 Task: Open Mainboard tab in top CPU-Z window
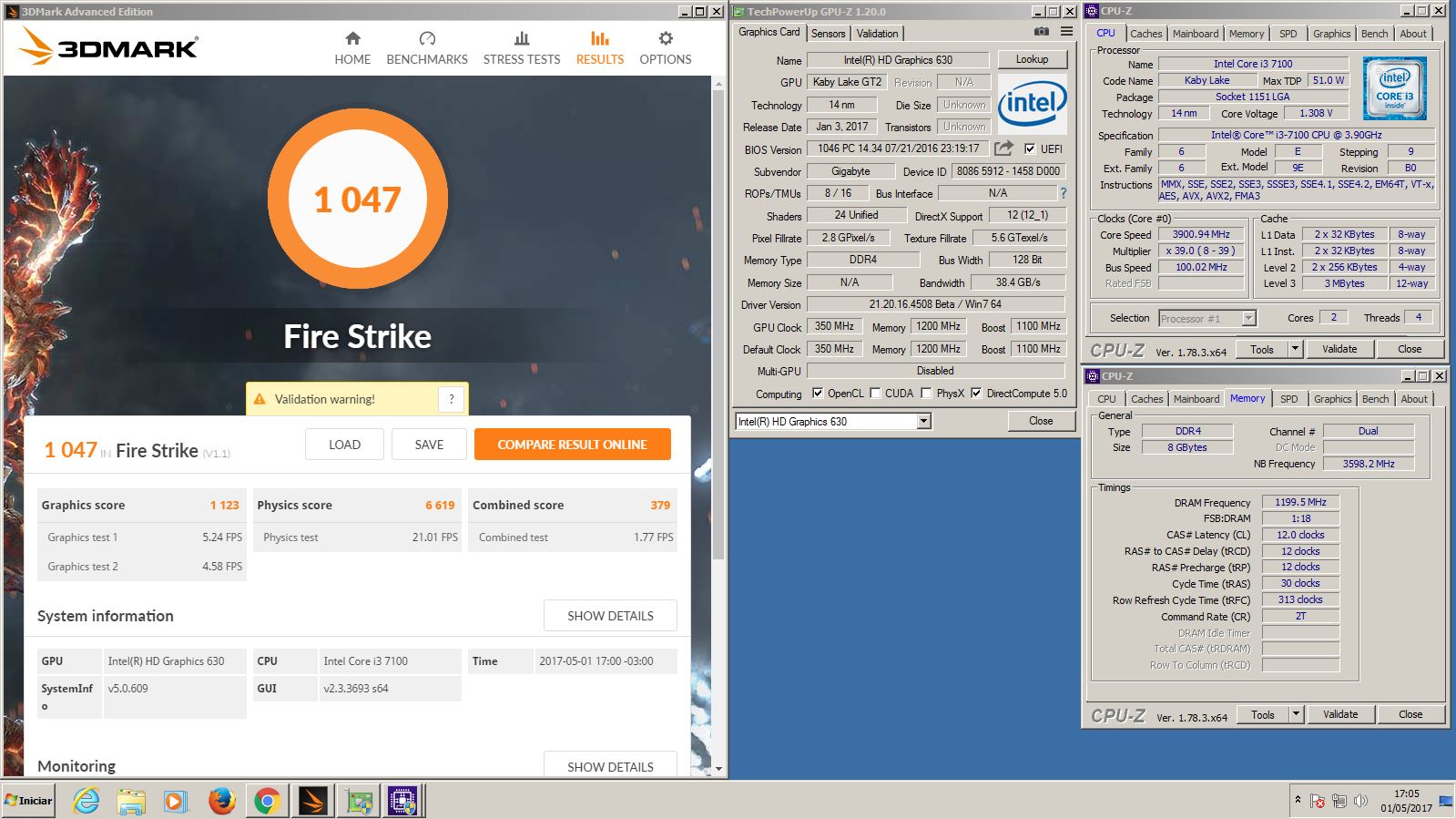(x=1196, y=34)
